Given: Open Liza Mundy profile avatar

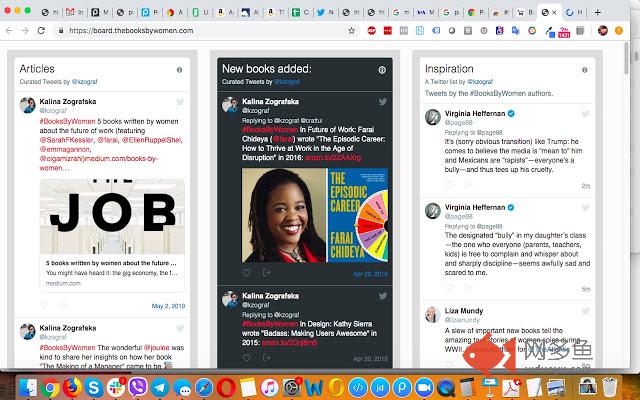Looking at the screenshot, I should [433, 314].
